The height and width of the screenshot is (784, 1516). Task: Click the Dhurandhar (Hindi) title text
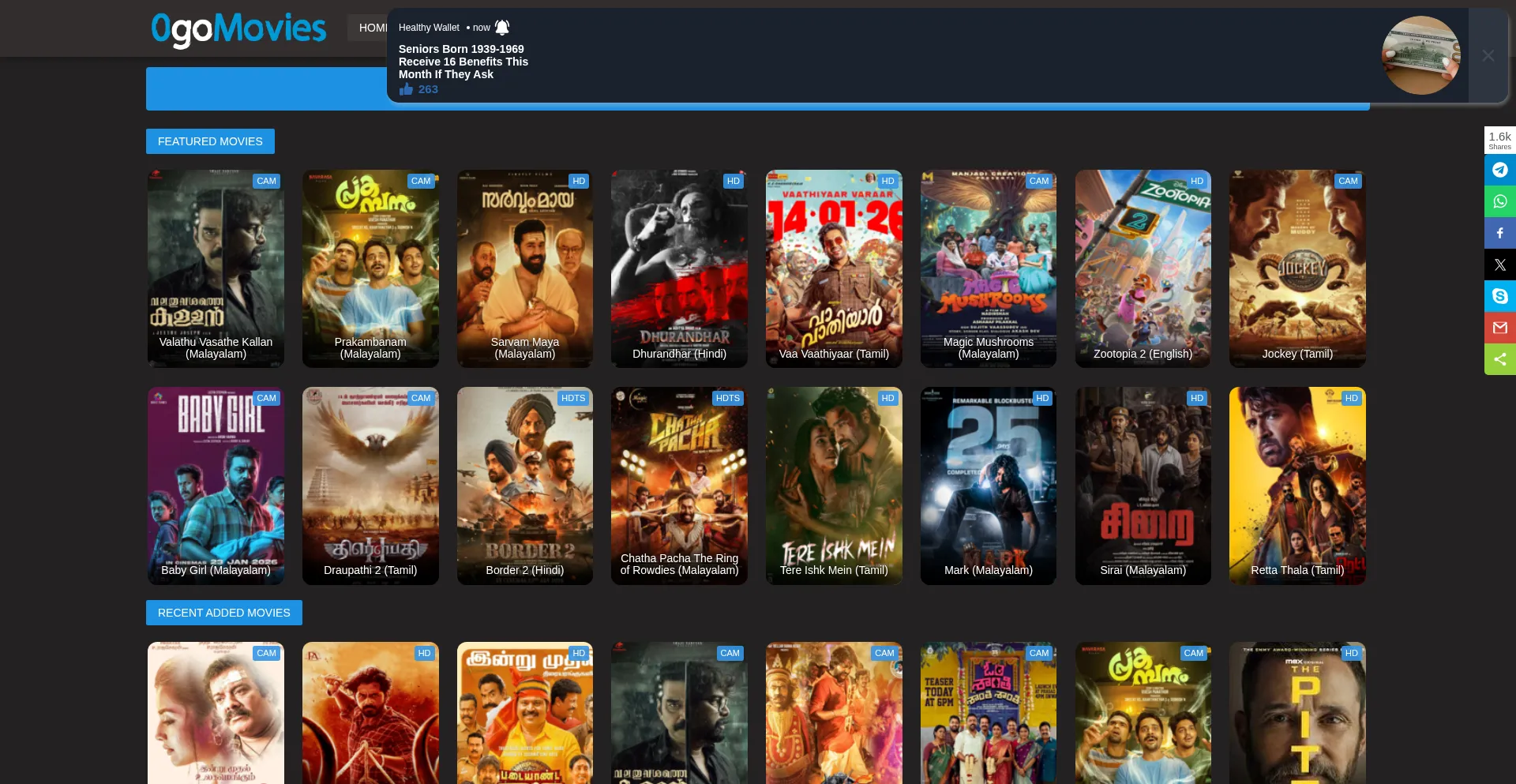[679, 354]
